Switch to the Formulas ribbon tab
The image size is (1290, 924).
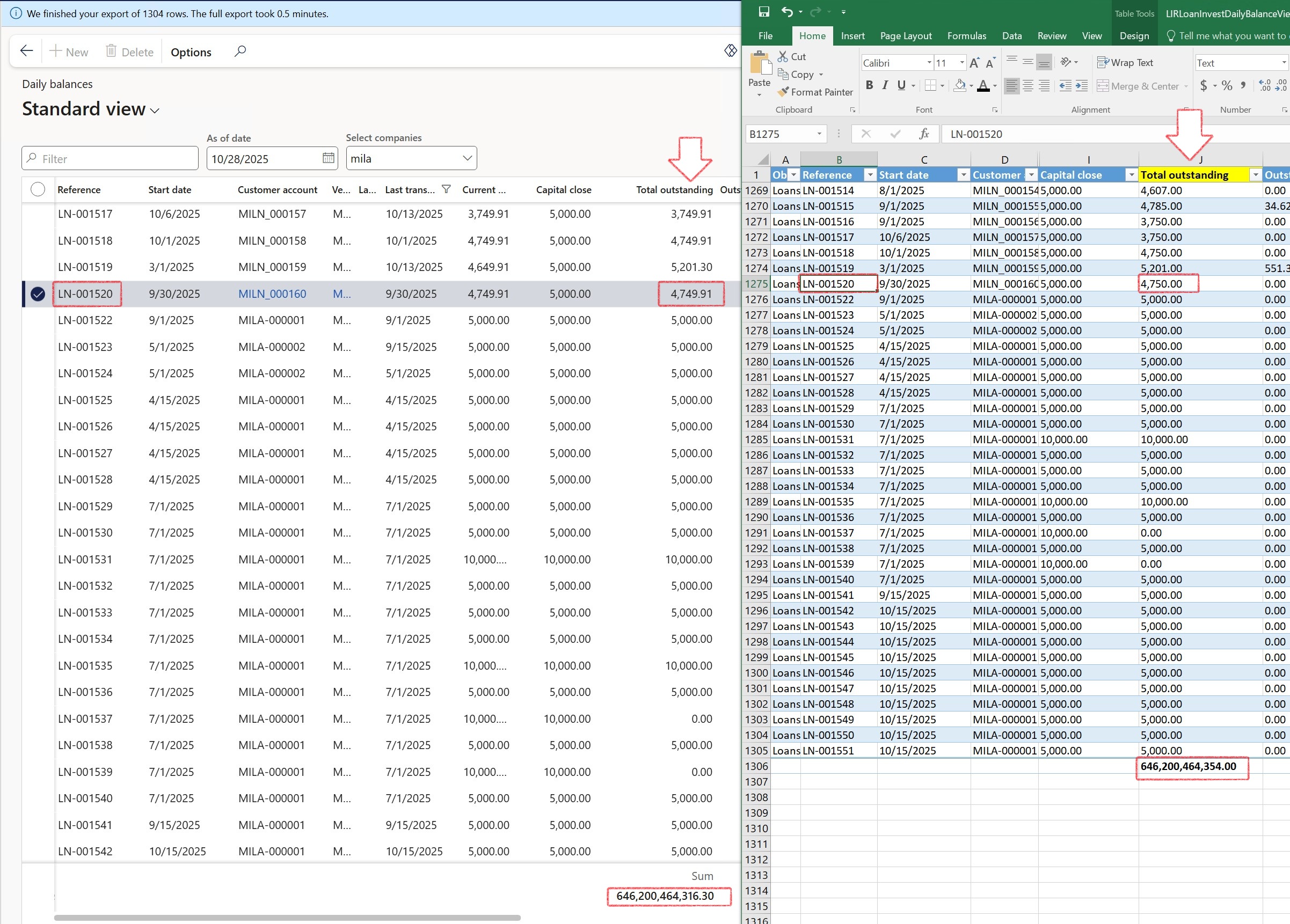966,36
